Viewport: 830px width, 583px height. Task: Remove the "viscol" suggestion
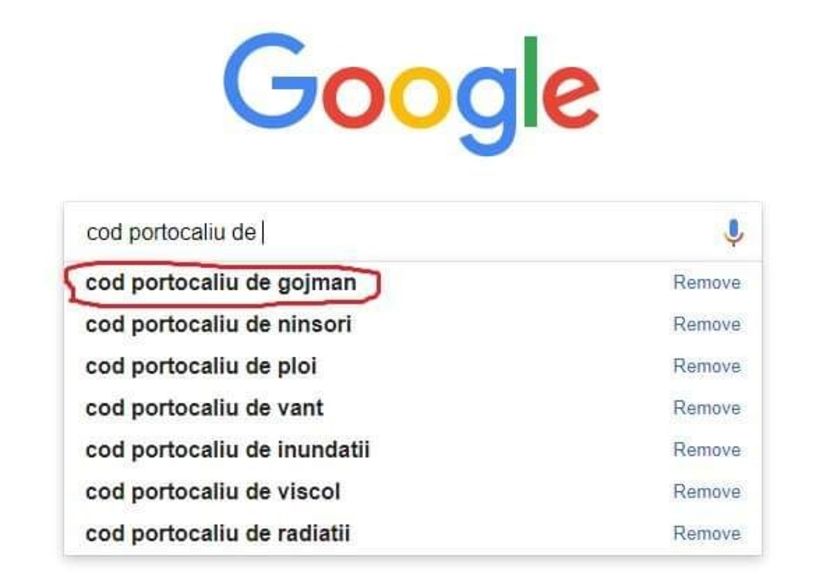point(706,492)
